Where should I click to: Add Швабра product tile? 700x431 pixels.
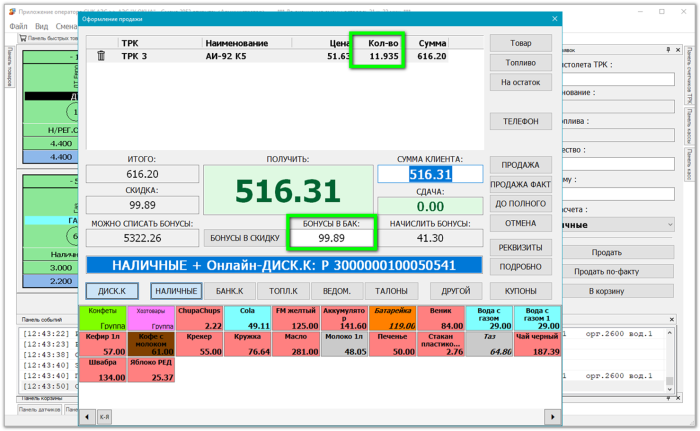coord(103,370)
